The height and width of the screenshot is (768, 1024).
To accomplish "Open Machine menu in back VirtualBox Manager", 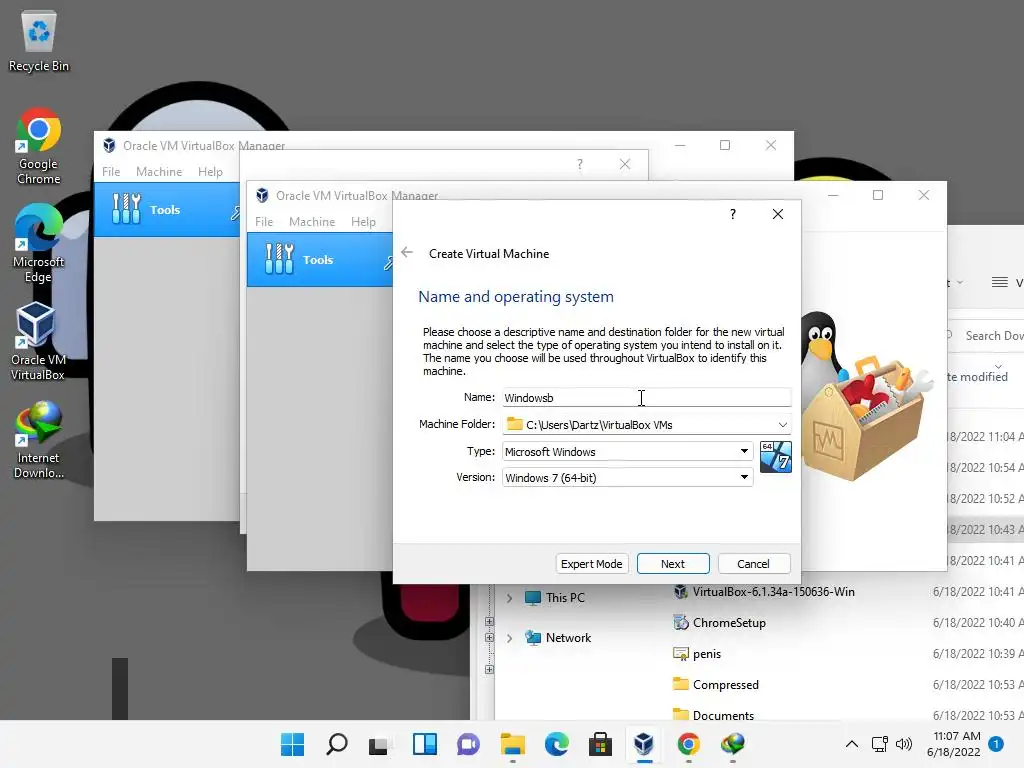I will 159,171.
